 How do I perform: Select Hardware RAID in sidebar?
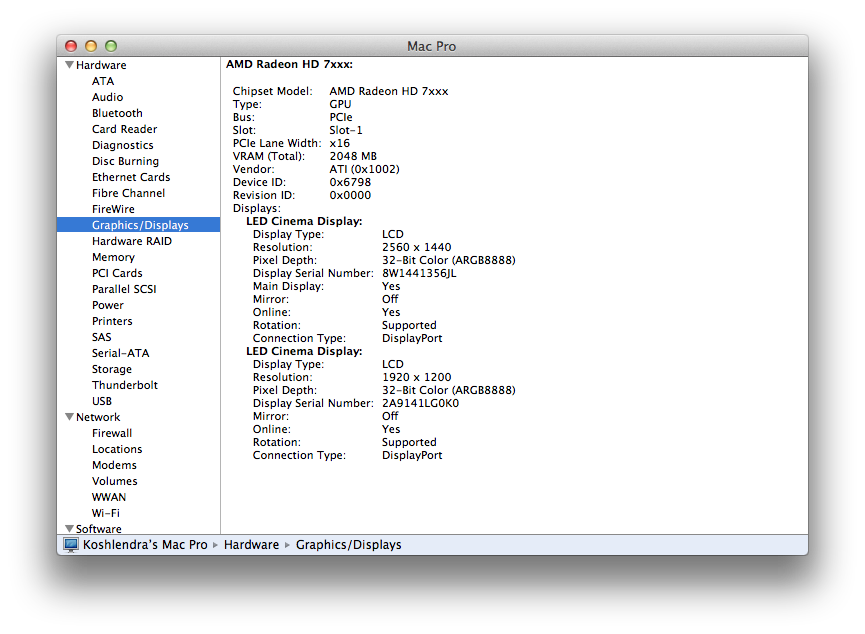[x=132, y=241]
